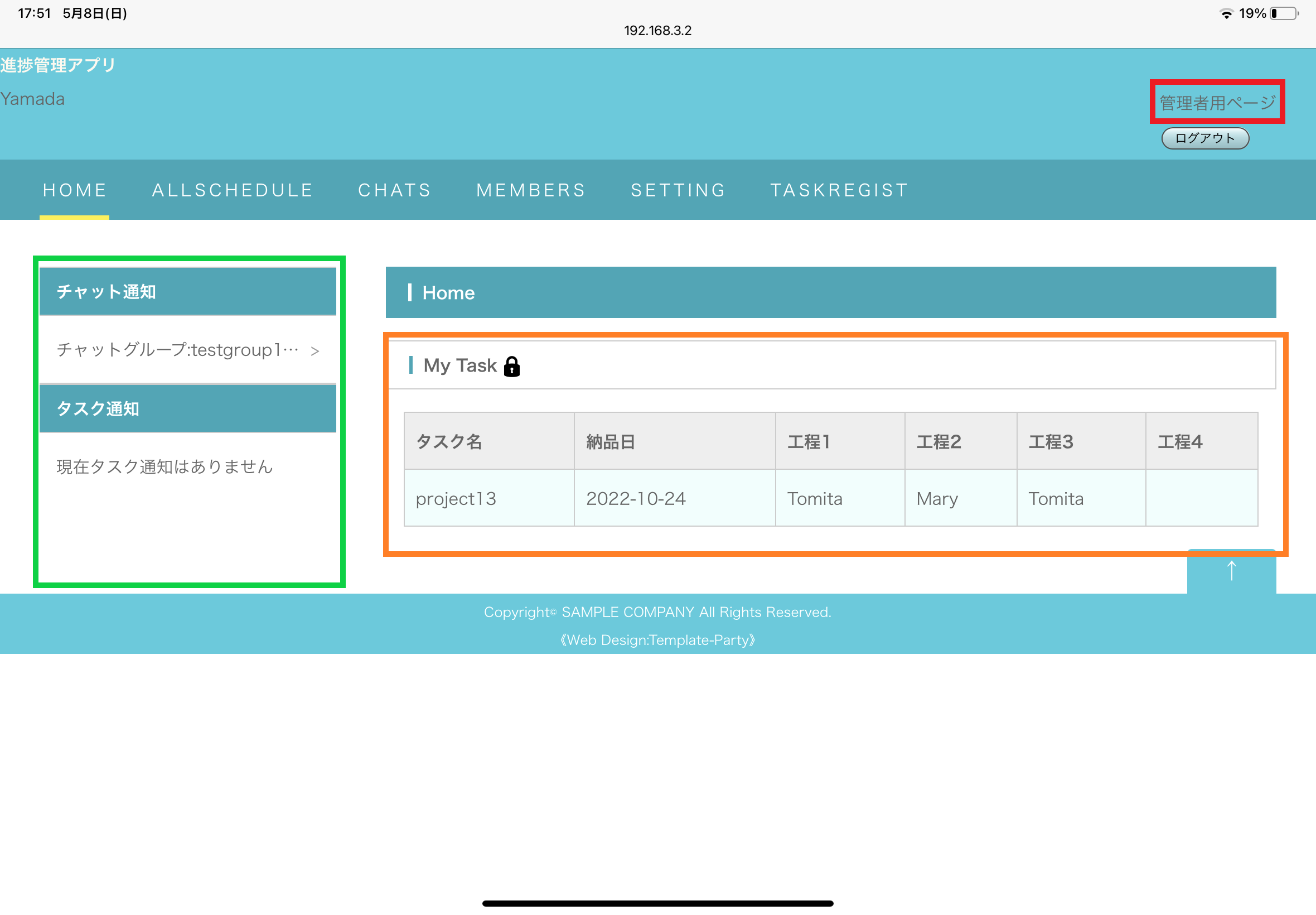
Task: Click the Tomita cell under 工程3
Action: pyautogui.click(x=1081, y=498)
